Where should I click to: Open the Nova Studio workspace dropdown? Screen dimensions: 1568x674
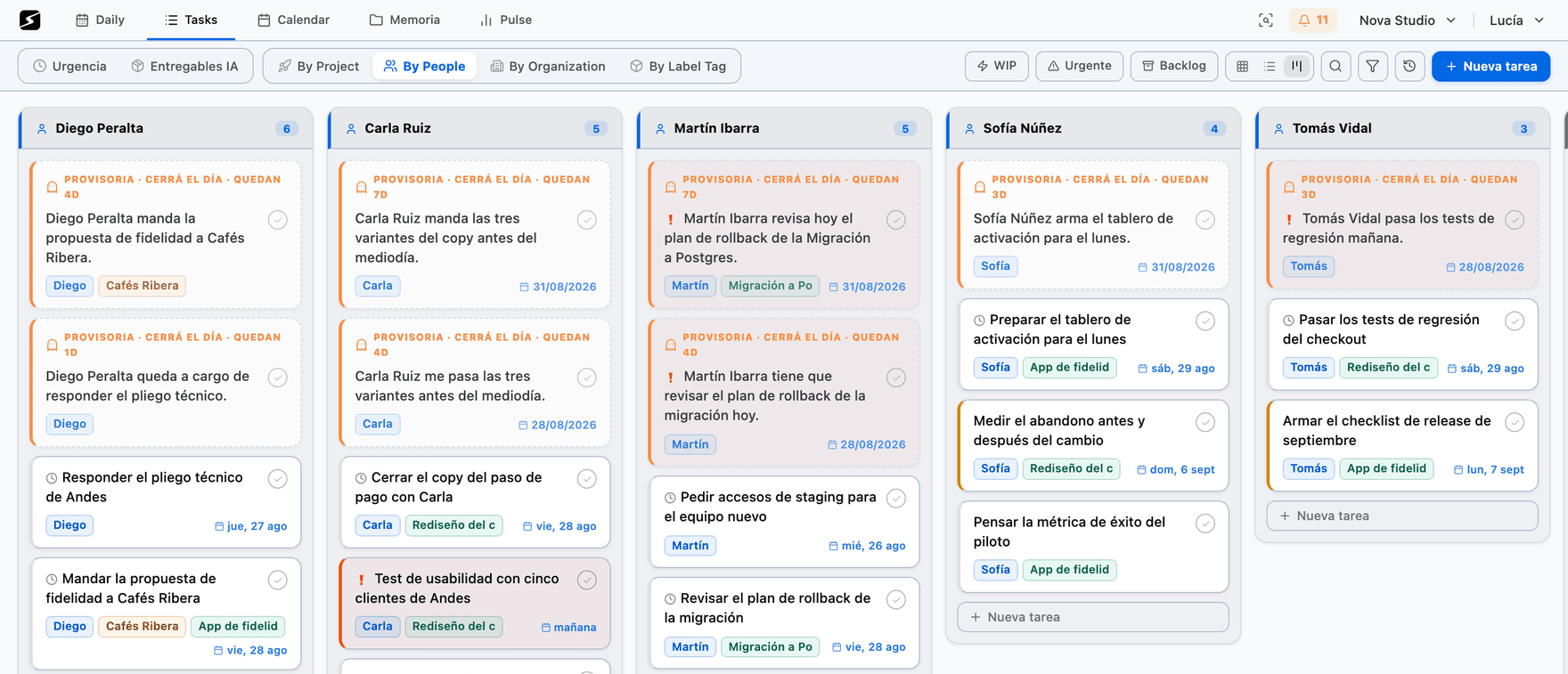coord(1408,20)
